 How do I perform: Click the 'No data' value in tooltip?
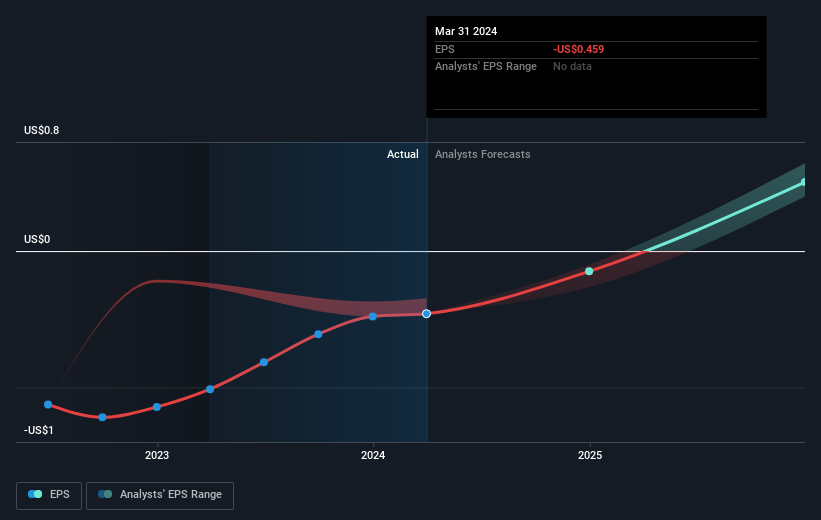click(572, 67)
